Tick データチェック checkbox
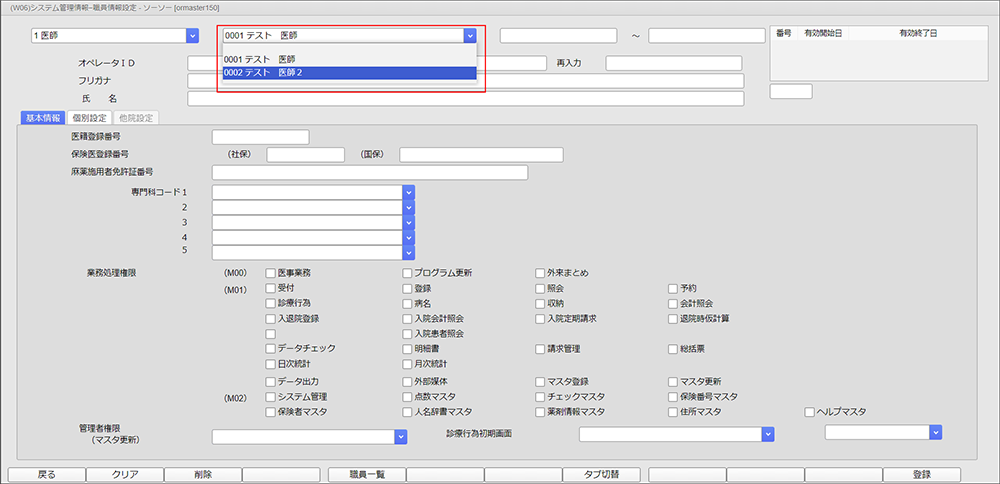This screenshot has width=1000, height=484. [270, 349]
